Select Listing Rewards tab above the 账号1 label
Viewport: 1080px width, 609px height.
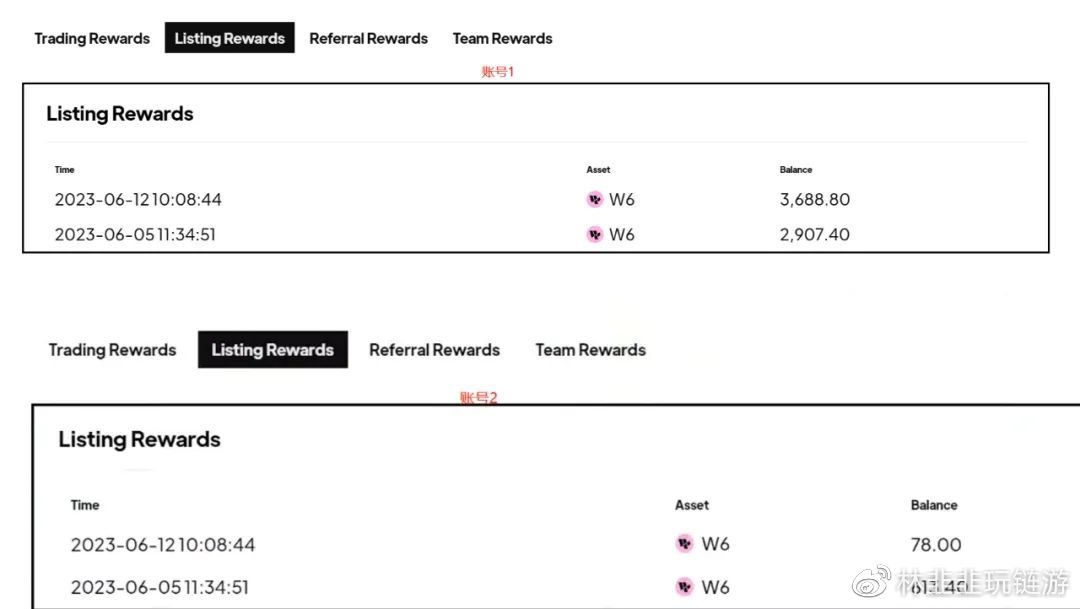pyautogui.click(x=229, y=38)
